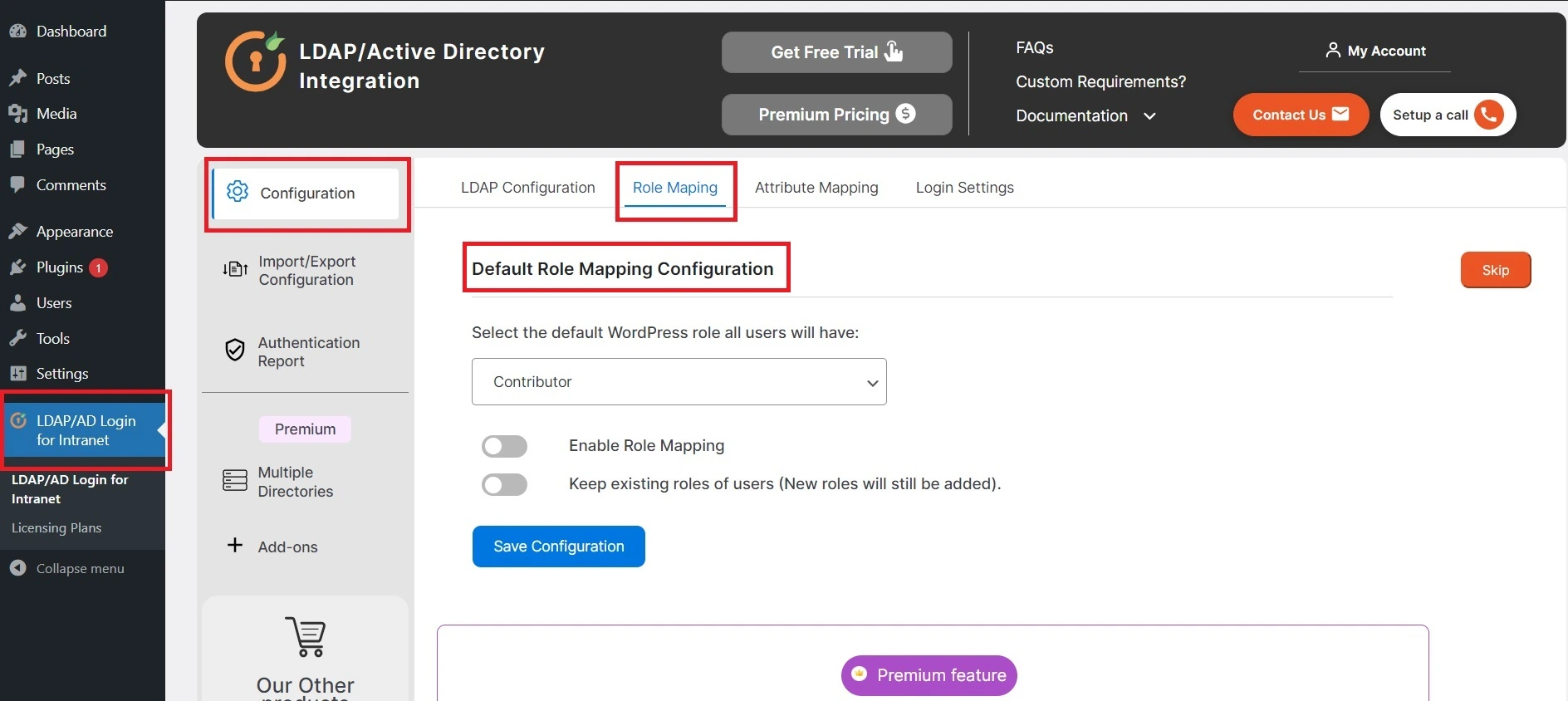Click Premium Pricing button
Viewport: 1568px width, 701px height.
pyautogui.click(x=837, y=115)
